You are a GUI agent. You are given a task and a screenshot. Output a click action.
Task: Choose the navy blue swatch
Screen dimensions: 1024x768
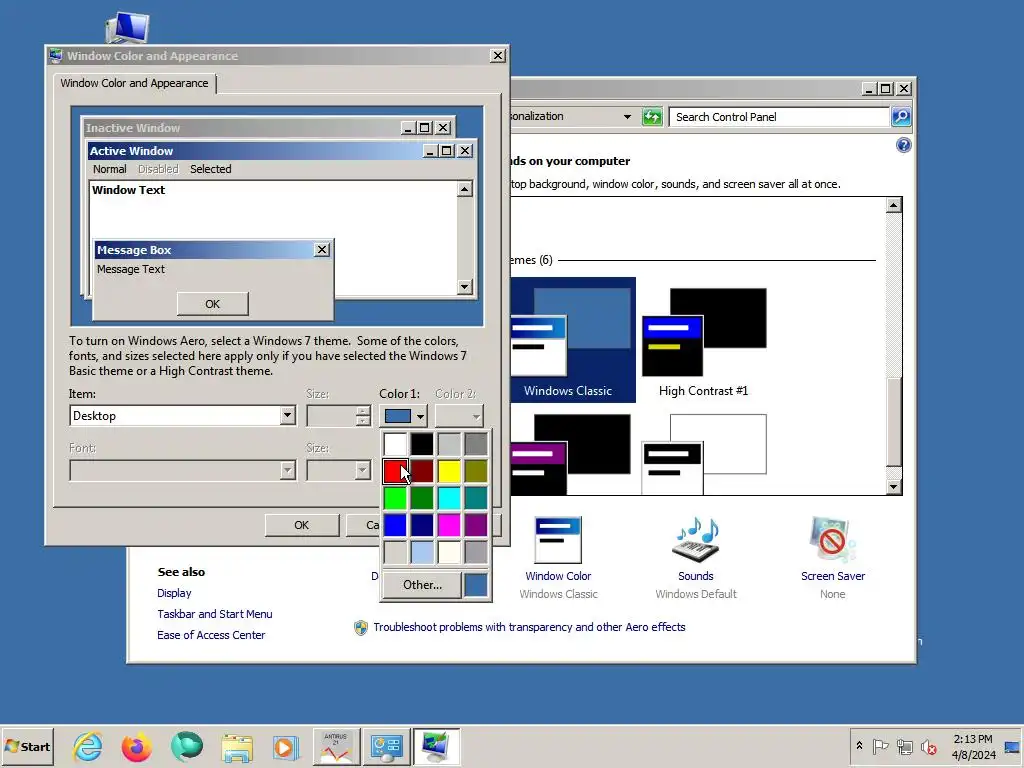tap(422, 525)
